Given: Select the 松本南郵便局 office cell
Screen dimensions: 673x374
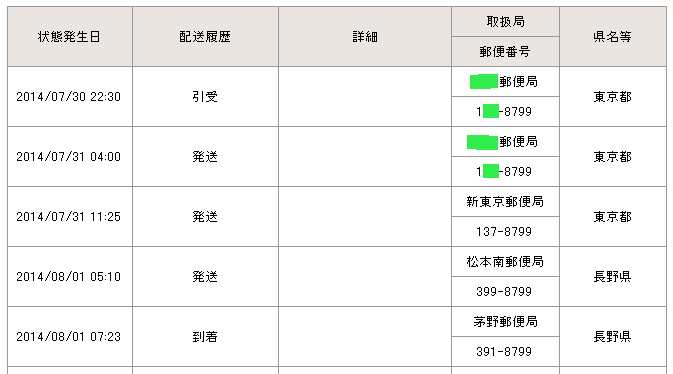Looking at the screenshot, I should click(505, 261).
